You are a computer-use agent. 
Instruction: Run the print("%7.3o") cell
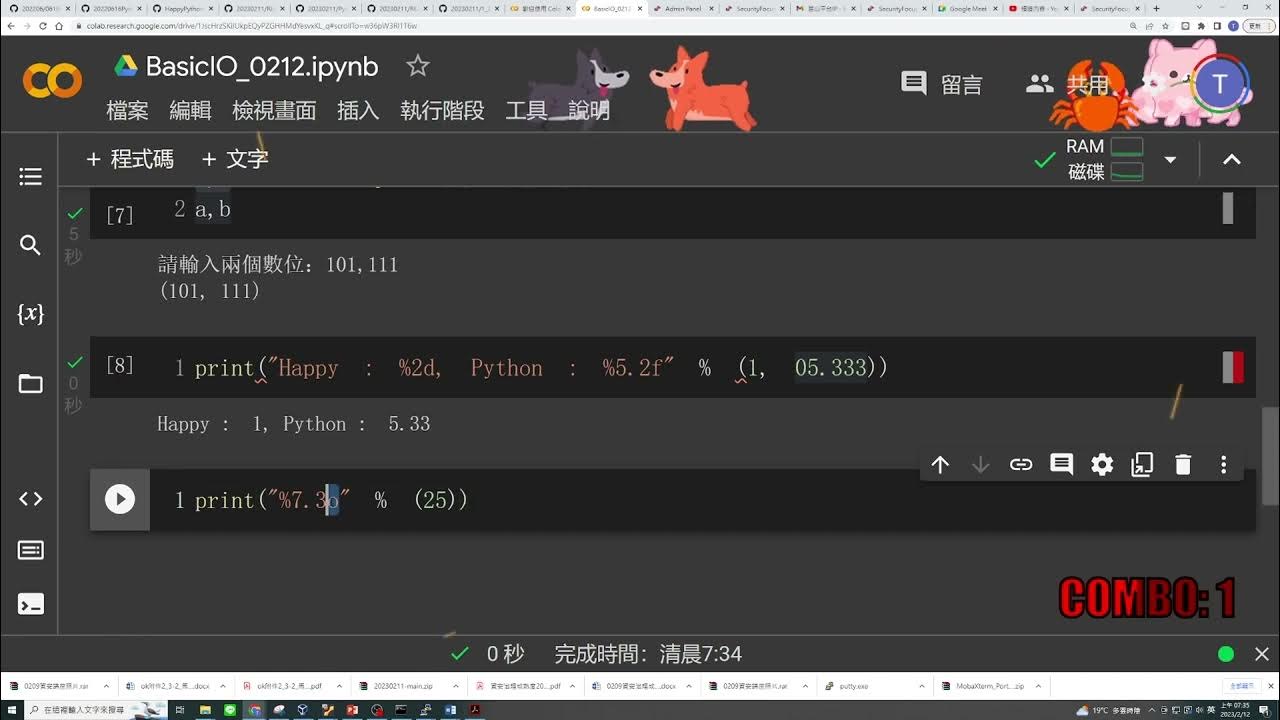tap(120, 499)
